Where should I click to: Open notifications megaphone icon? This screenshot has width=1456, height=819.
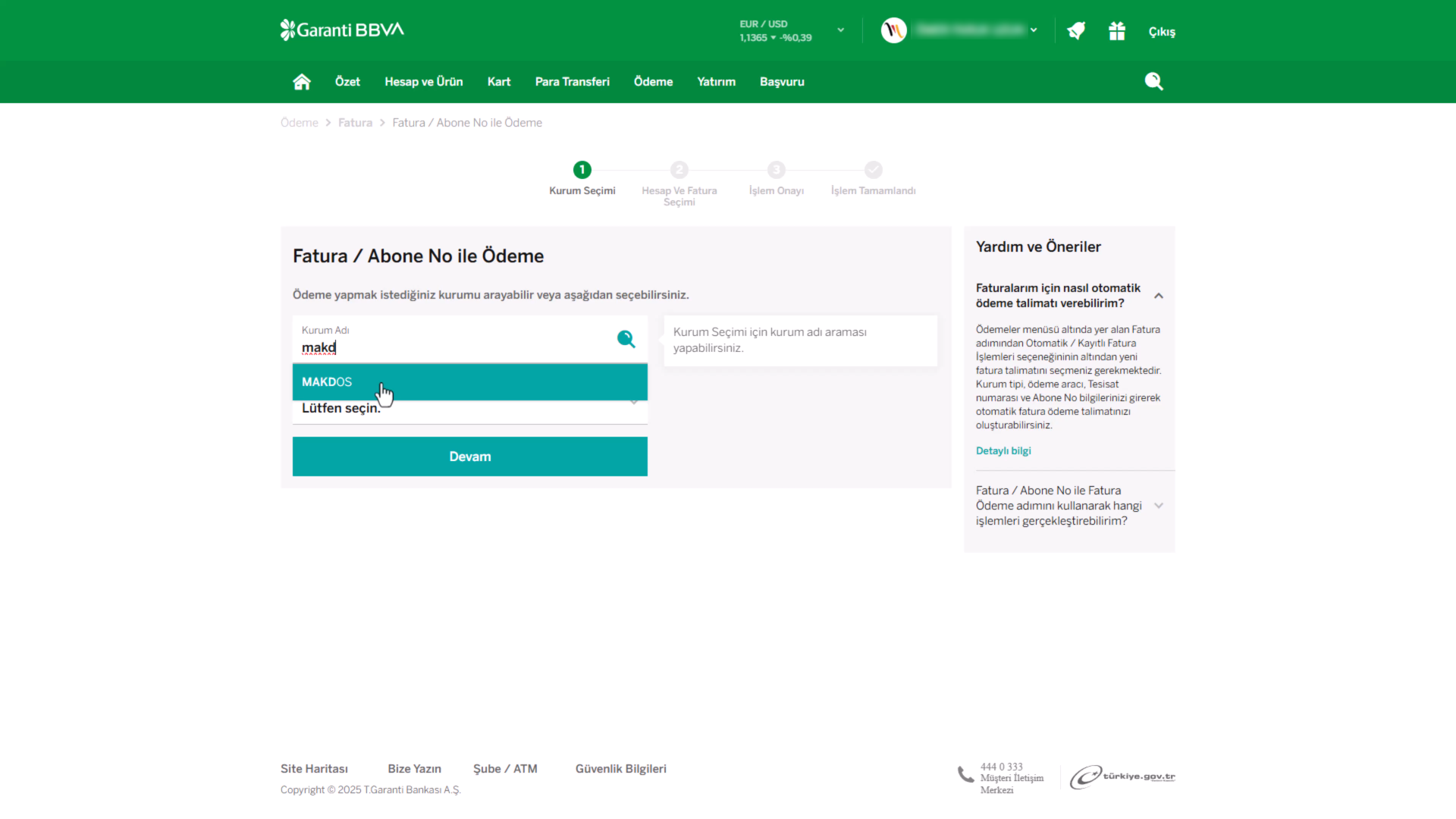coord(1076,31)
